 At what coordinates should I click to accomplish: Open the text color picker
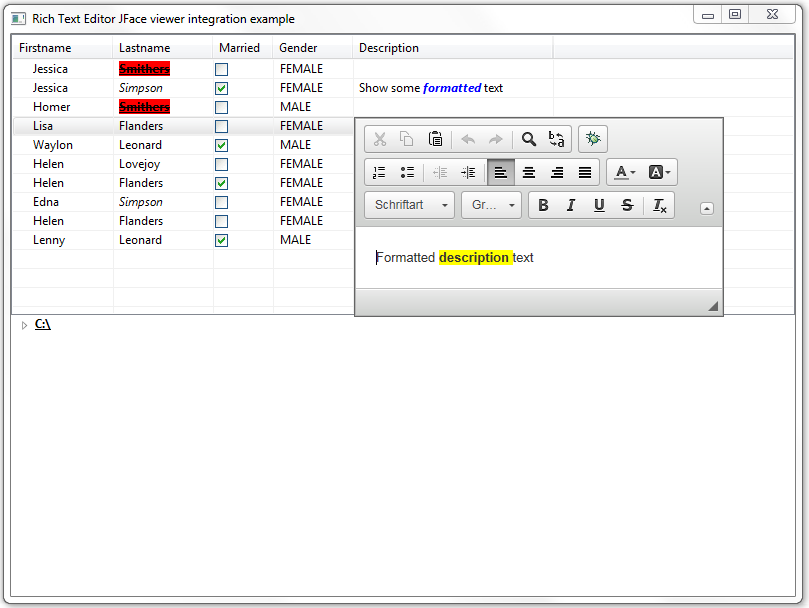click(625, 172)
